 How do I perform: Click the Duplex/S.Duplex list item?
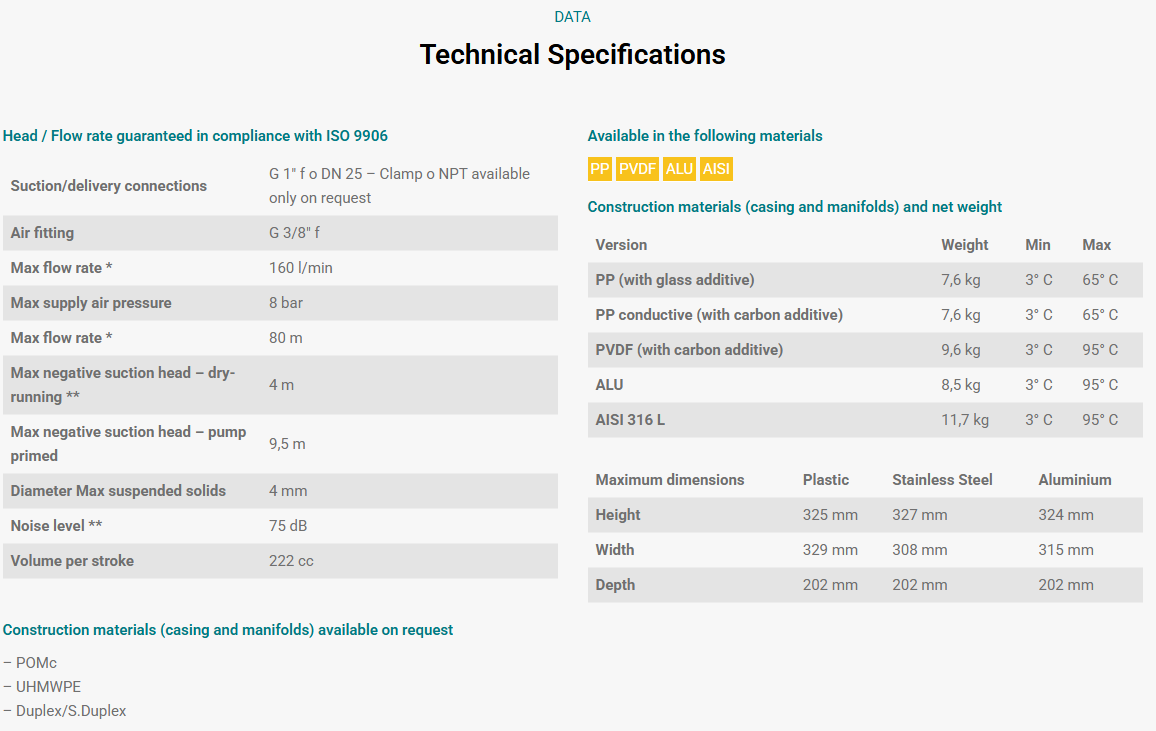coord(65,711)
